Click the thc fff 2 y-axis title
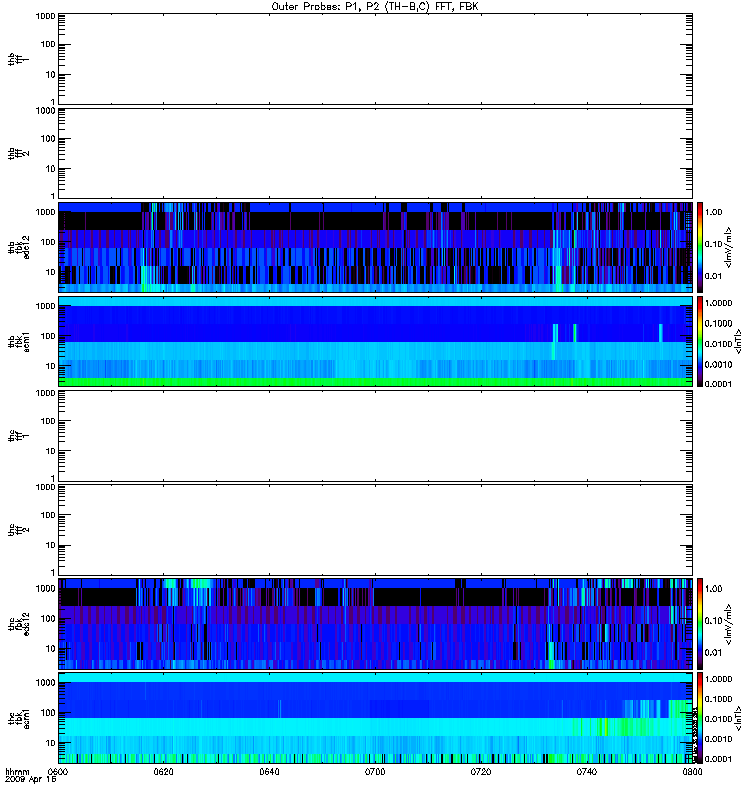This screenshot has height=800, width=750. (x=18, y=530)
